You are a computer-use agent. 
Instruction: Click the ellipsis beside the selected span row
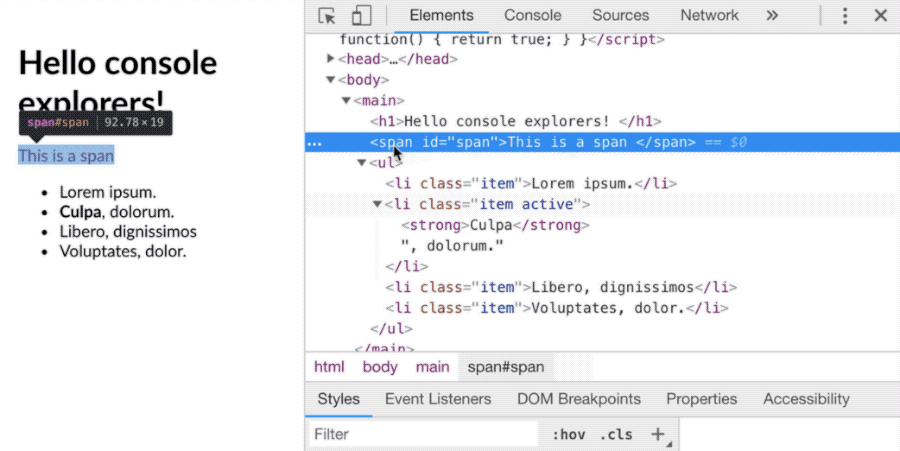click(314, 142)
